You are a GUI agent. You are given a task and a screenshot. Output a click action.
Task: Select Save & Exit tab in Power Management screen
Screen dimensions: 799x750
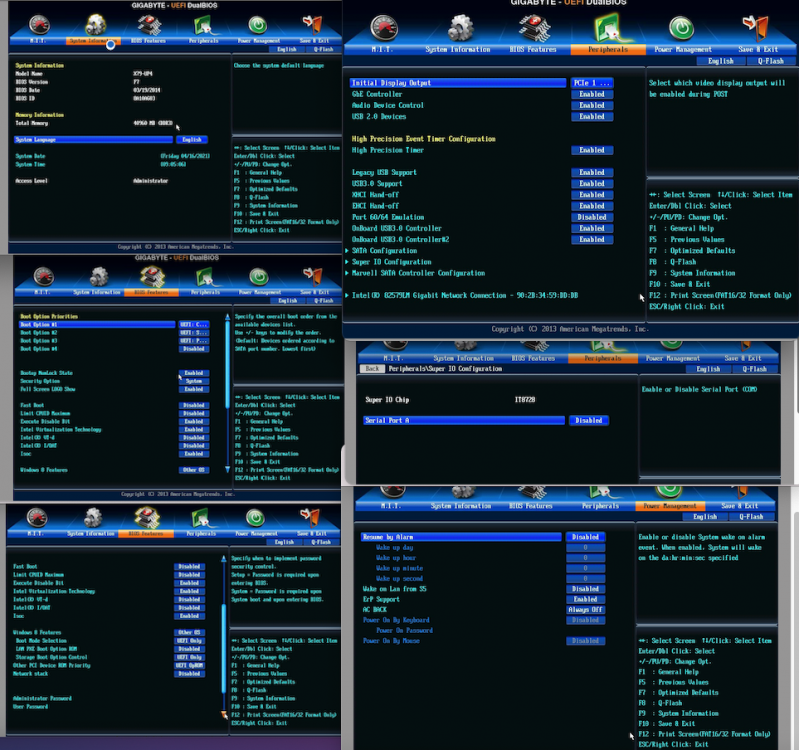pos(740,506)
